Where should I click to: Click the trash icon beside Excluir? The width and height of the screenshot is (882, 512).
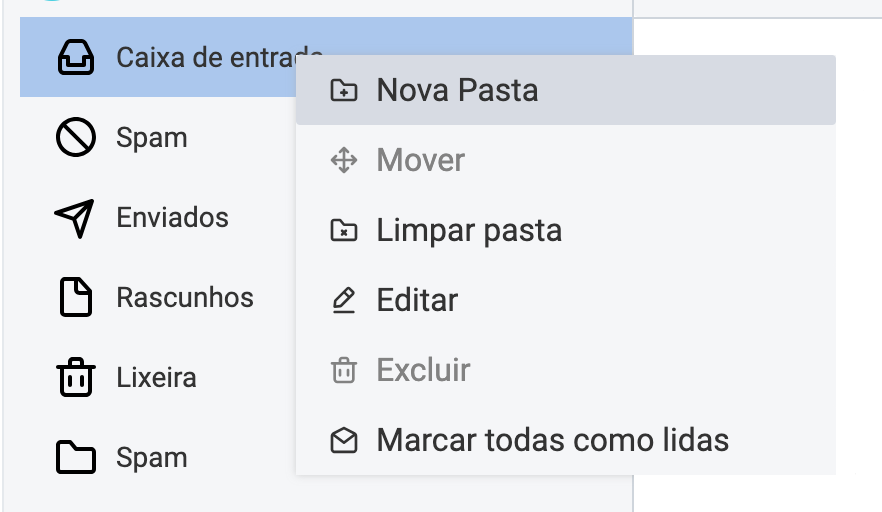344,371
